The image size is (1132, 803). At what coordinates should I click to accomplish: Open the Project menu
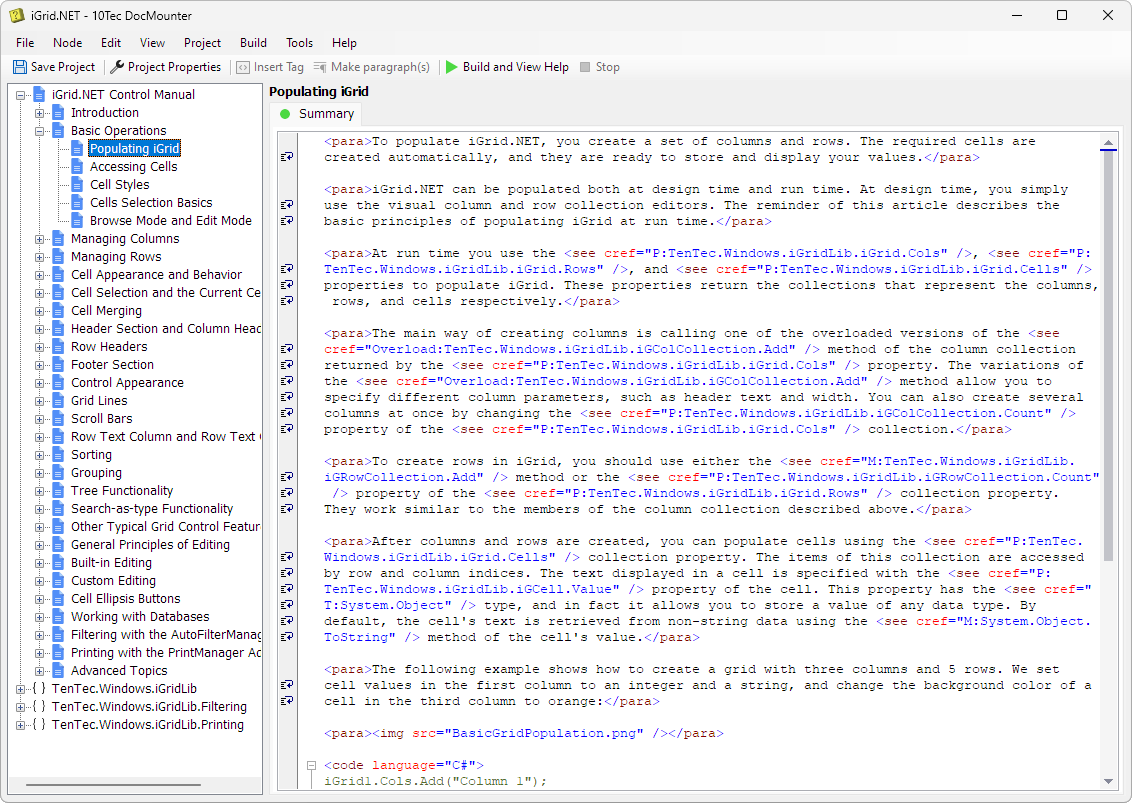(x=202, y=43)
